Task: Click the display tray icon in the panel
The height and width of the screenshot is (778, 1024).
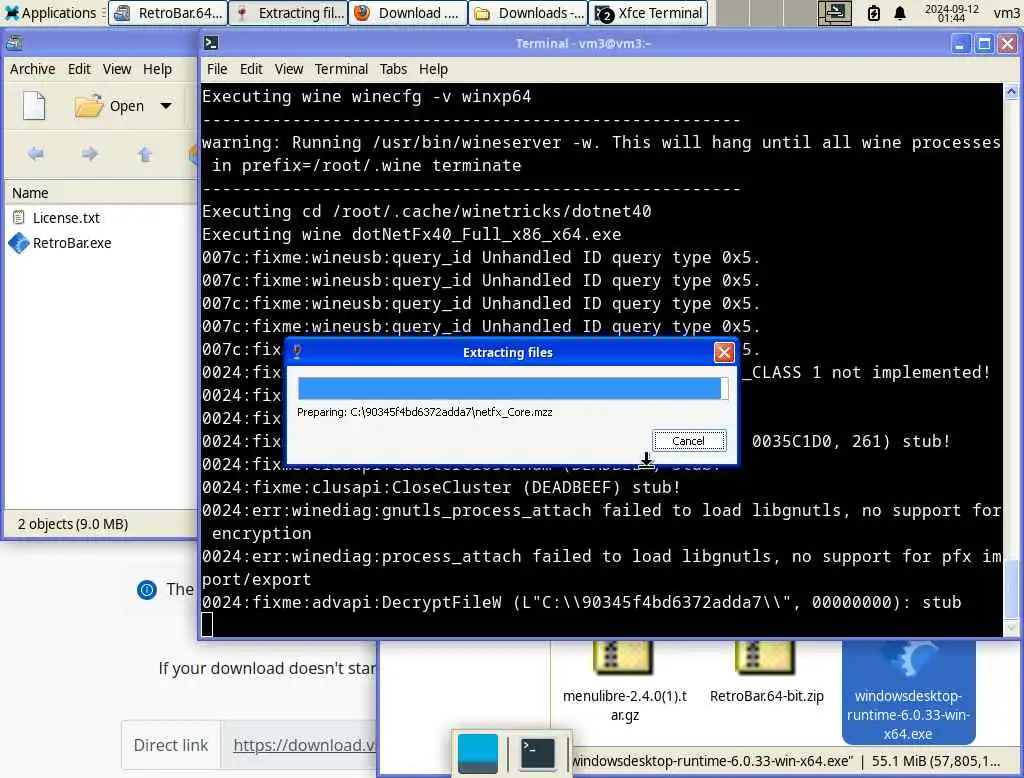Action: point(835,13)
